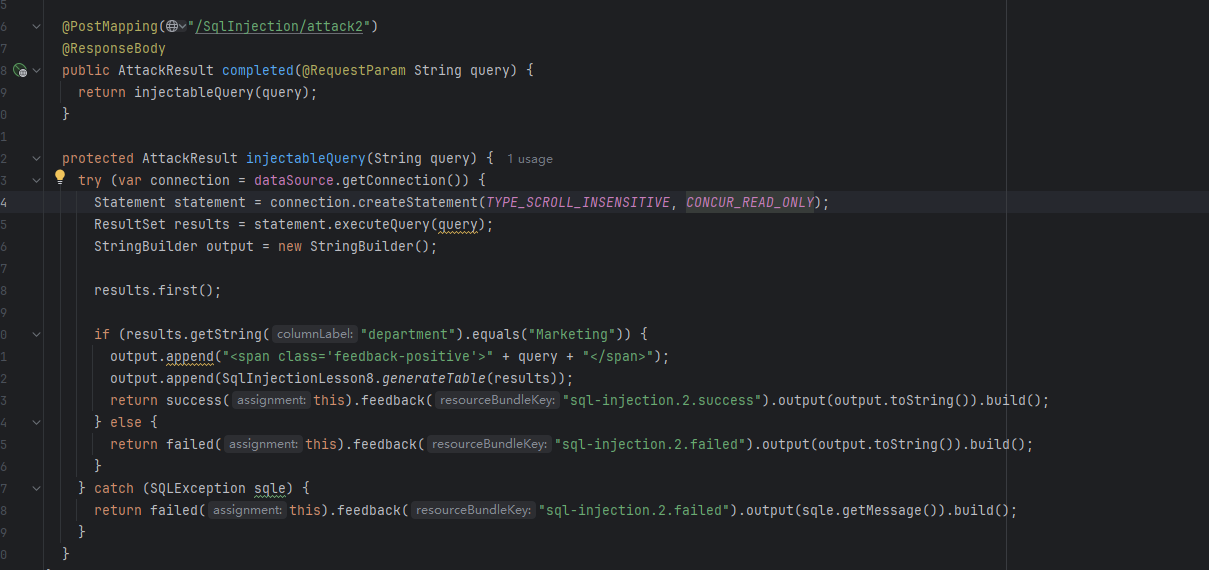Collapse the catch SQLException block chevron

(x=37, y=488)
